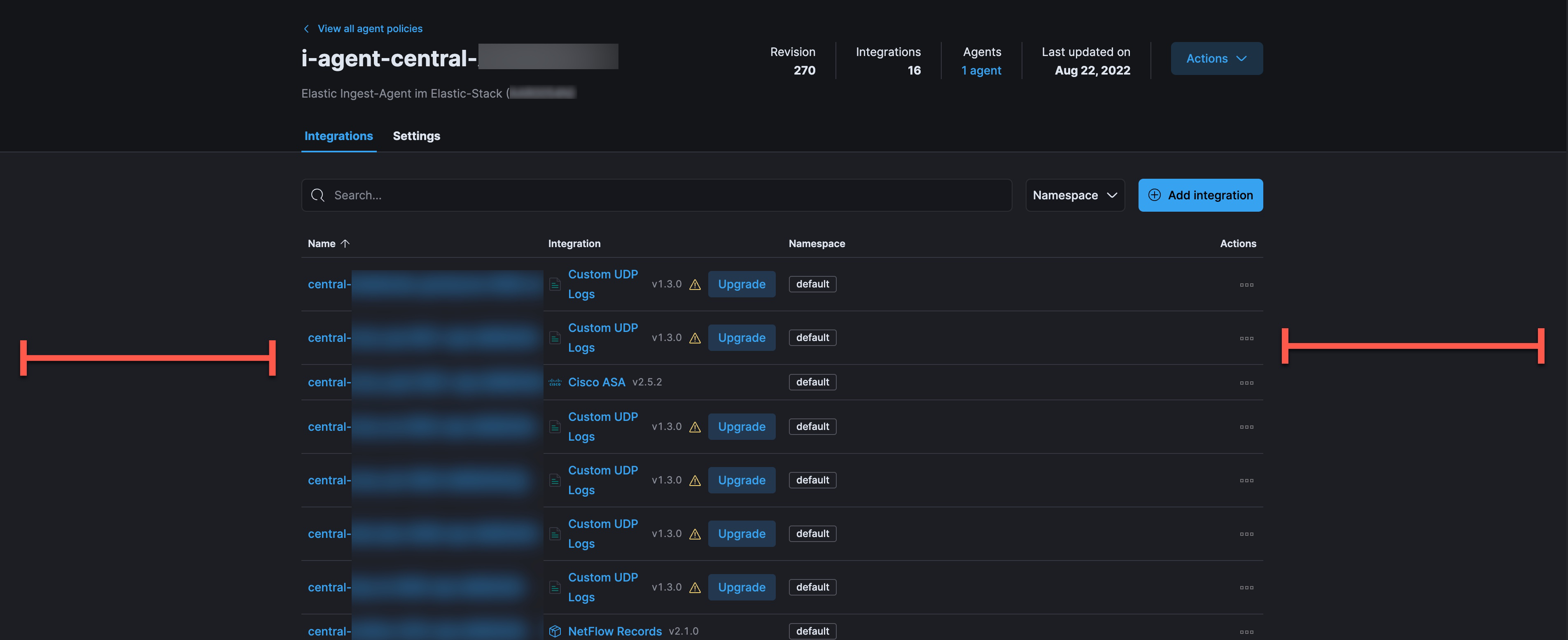
Task: Open the Actions dropdown at top right
Action: [x=1216, y=58]
